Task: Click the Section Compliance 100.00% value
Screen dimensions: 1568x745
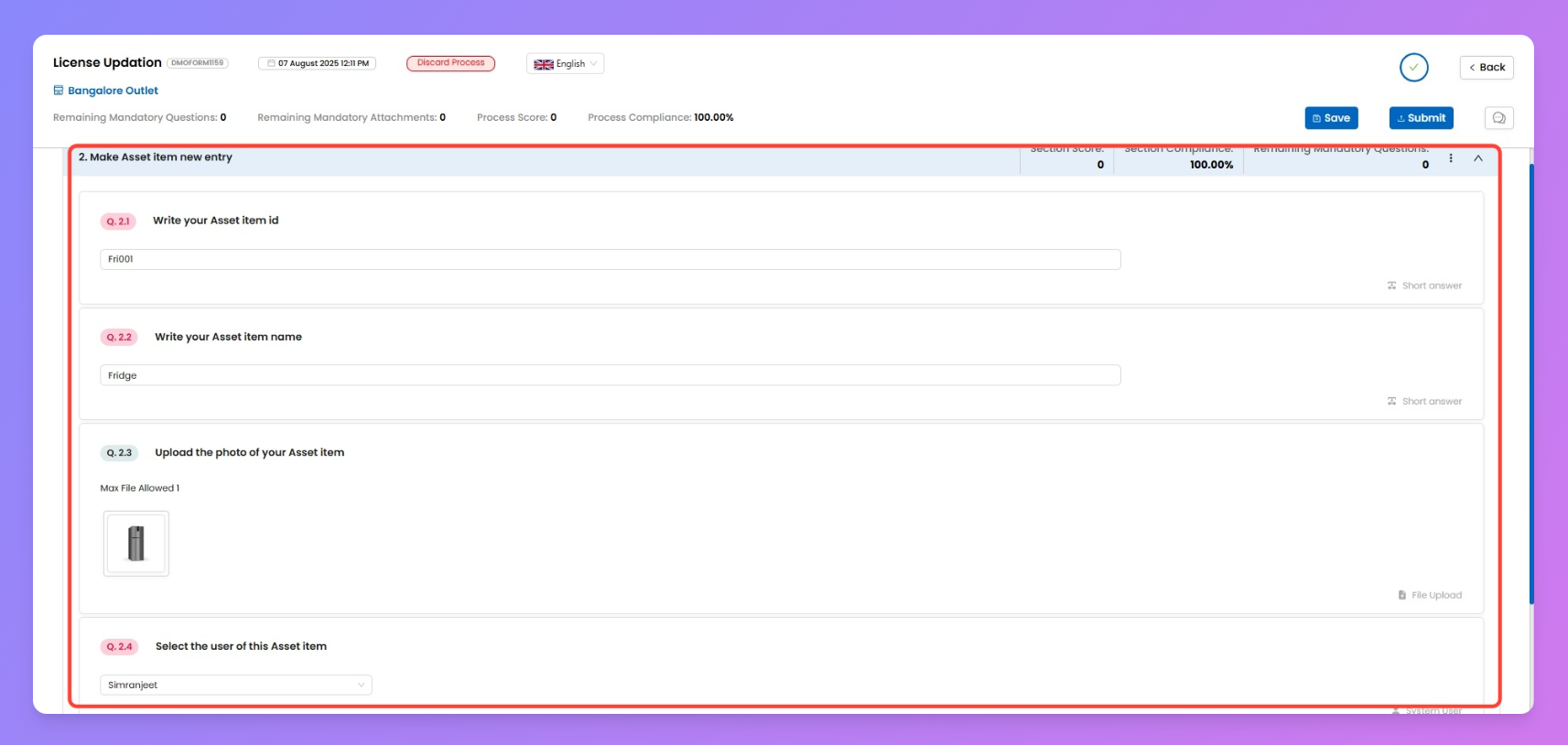Action: pos(1211,165)
